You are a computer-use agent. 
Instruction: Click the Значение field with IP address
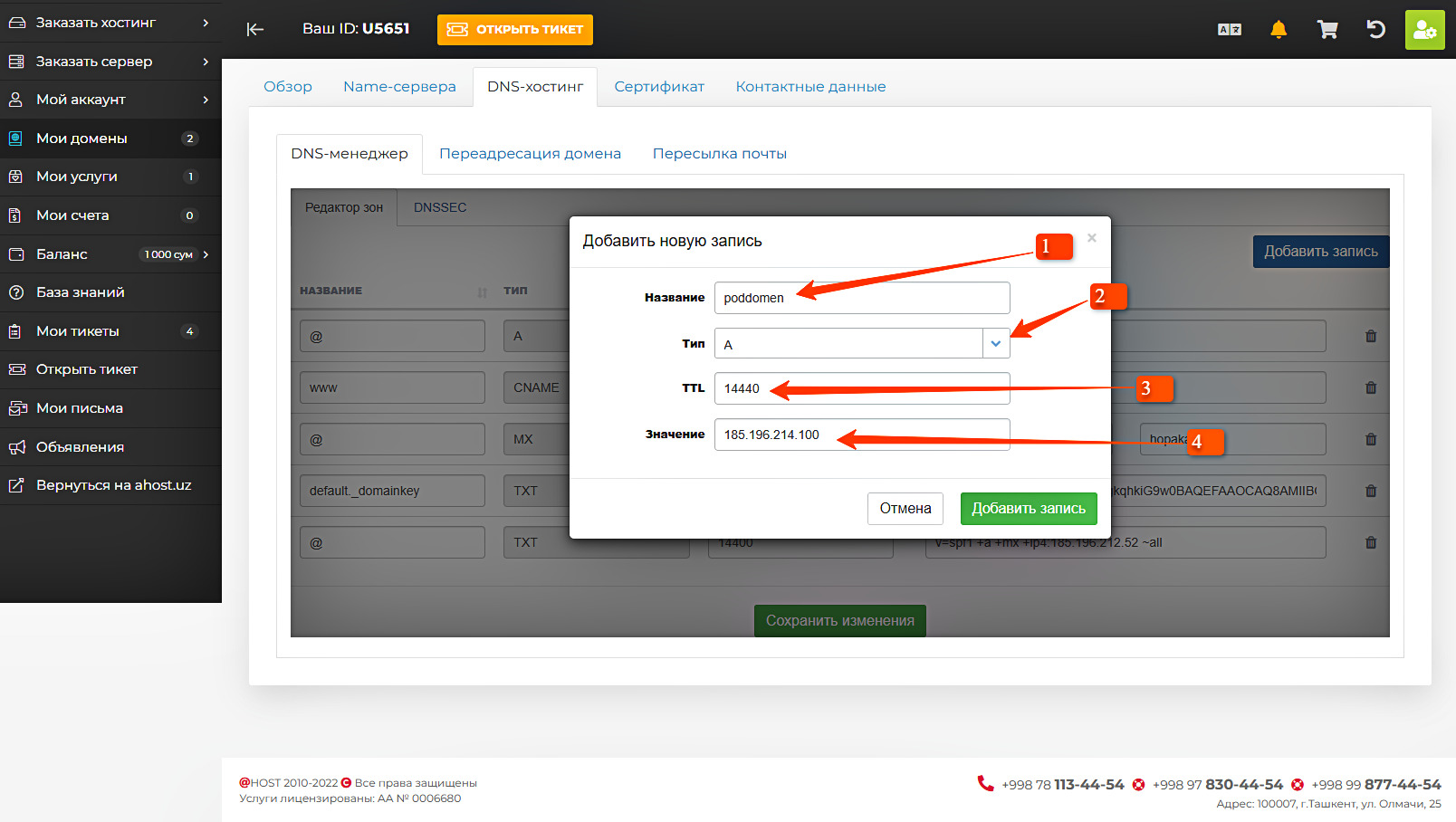[862, 435]
